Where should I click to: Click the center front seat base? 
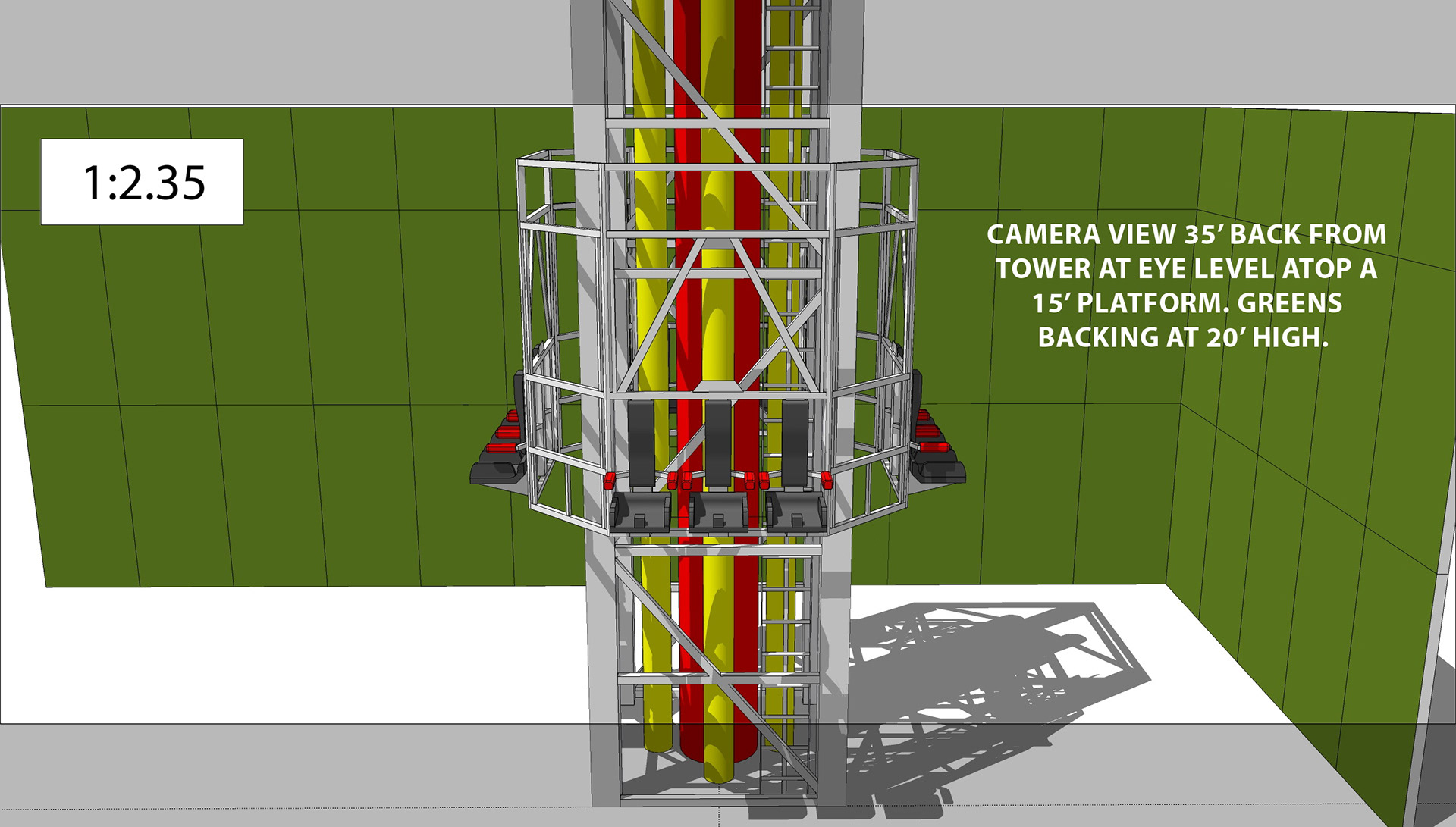tap(717, 511)
